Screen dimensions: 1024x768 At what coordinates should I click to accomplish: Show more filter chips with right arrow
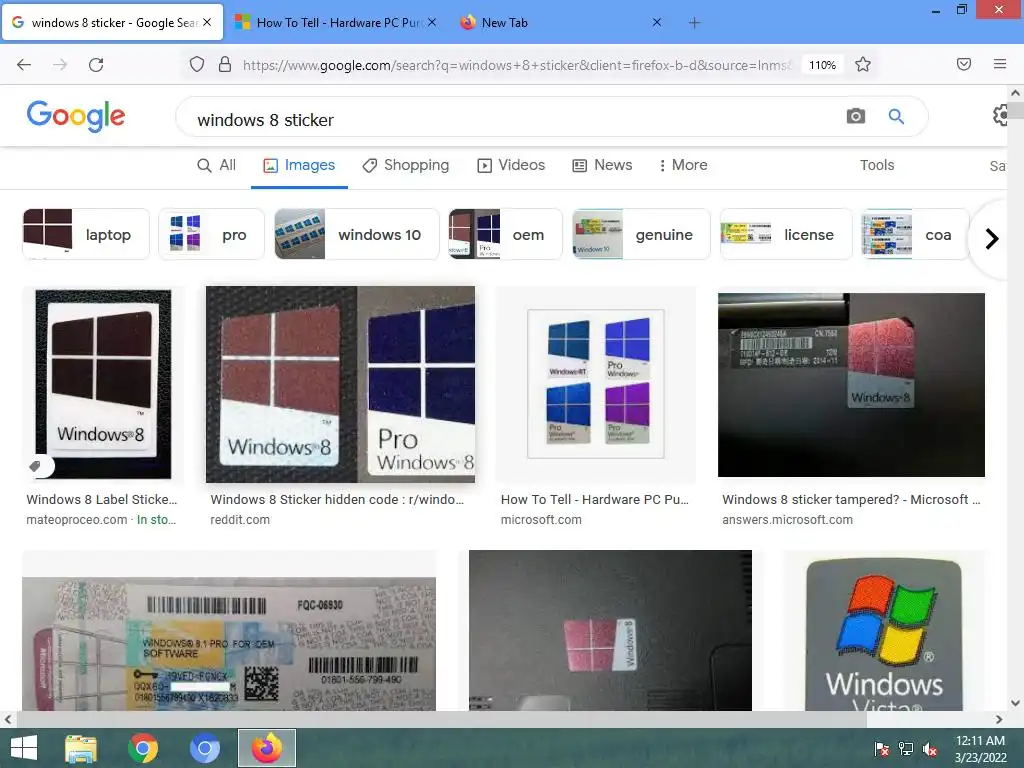coord(991,238)
